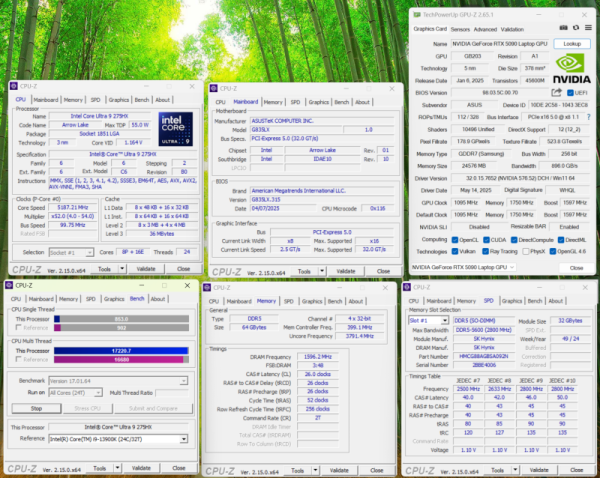Click the CPU-Z title bar icon of Bench window

tap(9, 285)
